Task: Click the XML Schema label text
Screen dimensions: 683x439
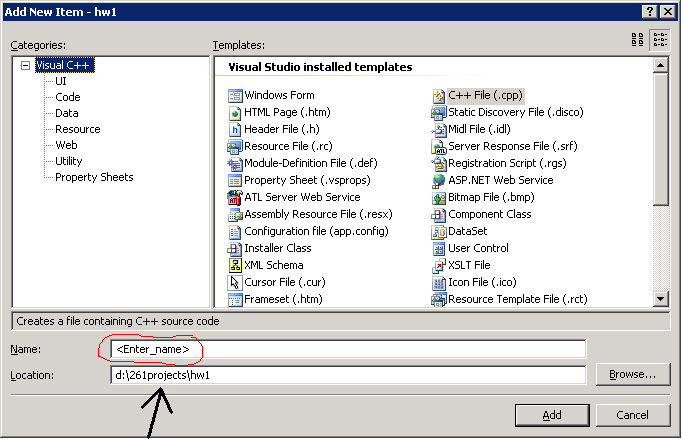Action: [x=274, y=265]
